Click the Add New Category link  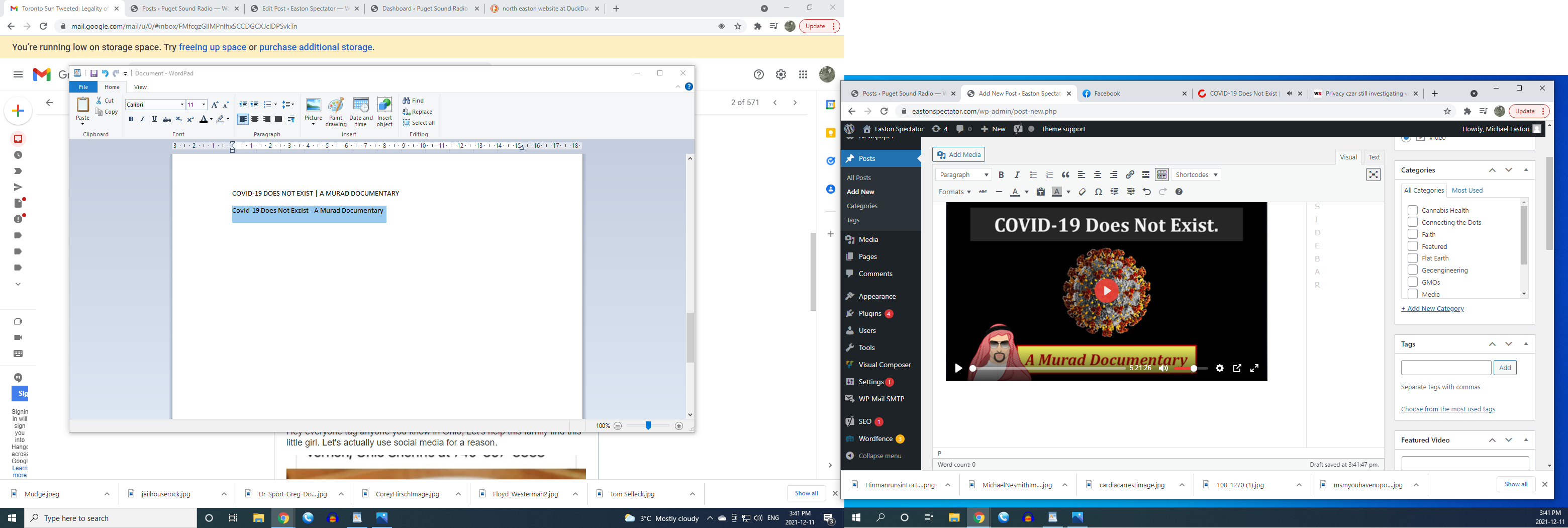[x=1432, y=309]
